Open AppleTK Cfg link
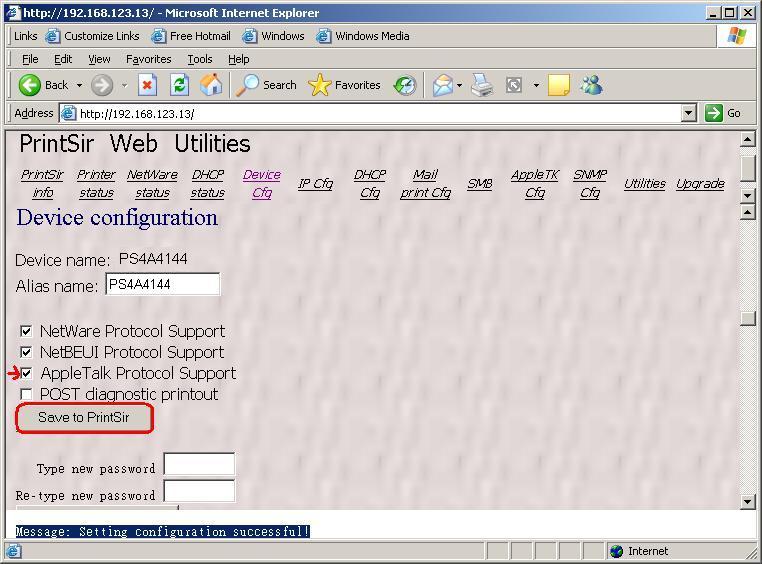The height and width of the screenshot is (564, 762). [x=535, y=184]
